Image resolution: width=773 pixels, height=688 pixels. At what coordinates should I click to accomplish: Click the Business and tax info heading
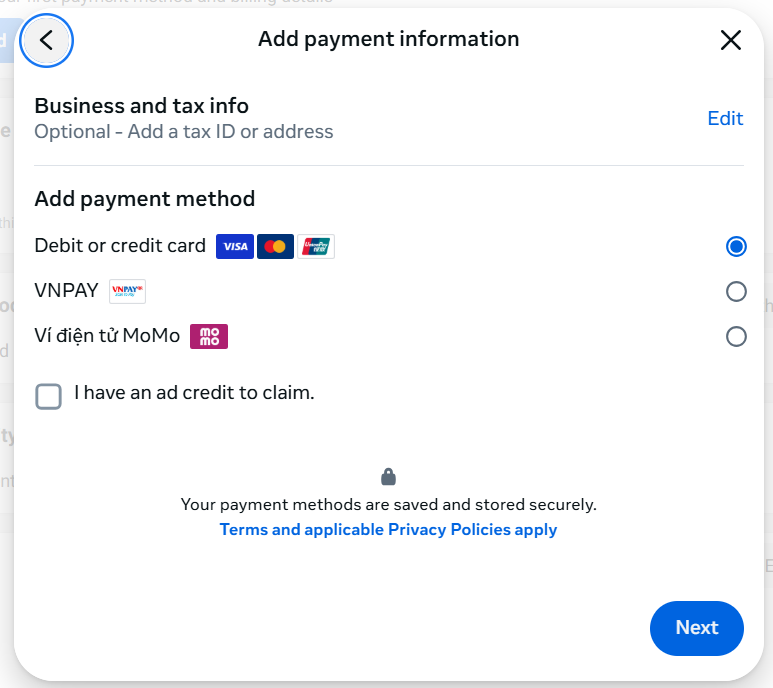point(141,105)
